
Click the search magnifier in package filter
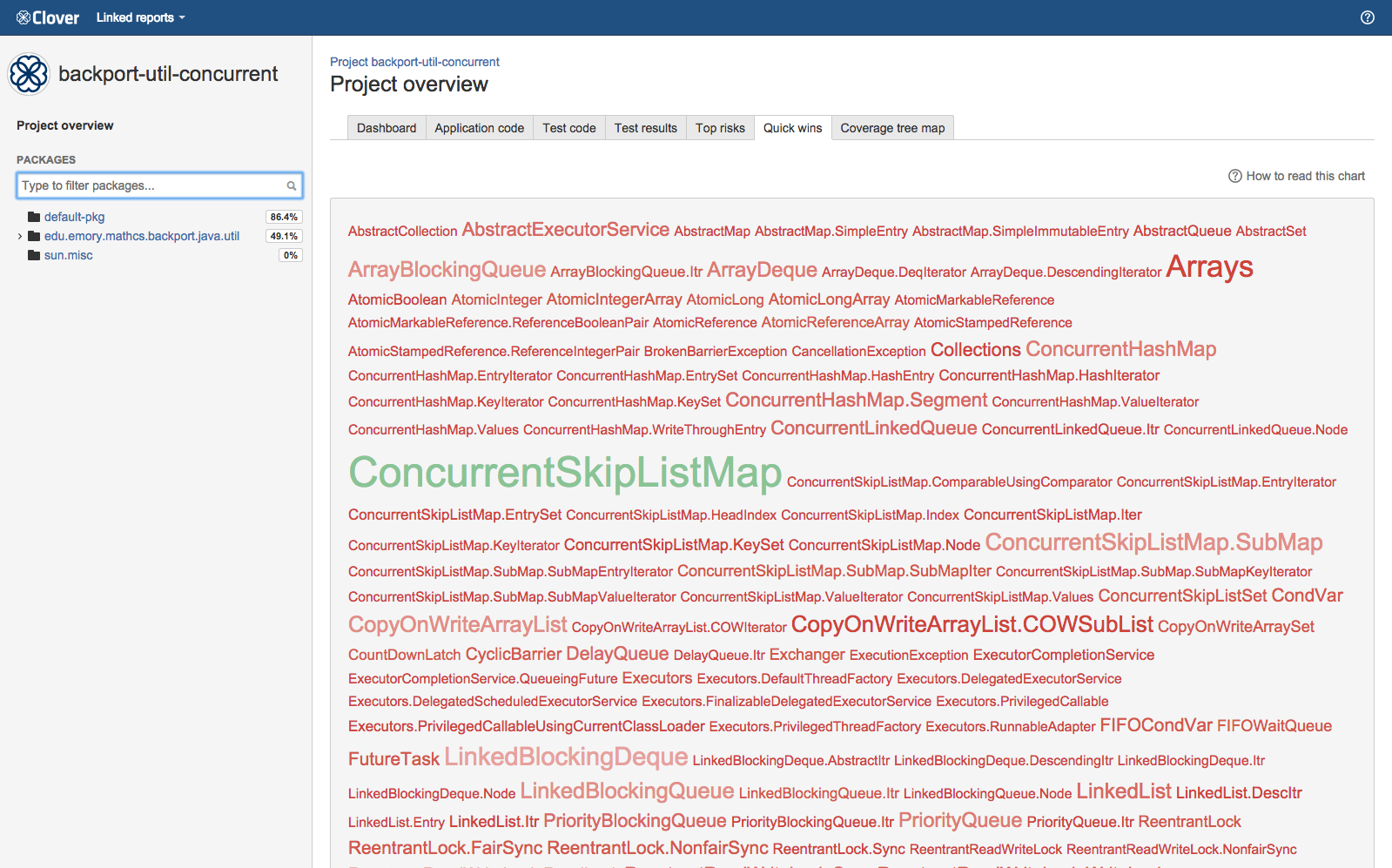(292, 185)
